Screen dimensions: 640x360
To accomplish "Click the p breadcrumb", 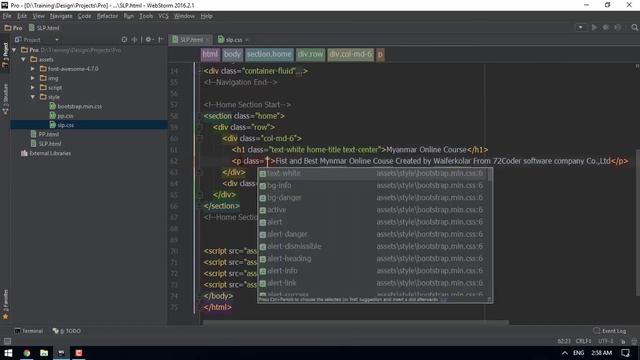I will click(380, 54).
